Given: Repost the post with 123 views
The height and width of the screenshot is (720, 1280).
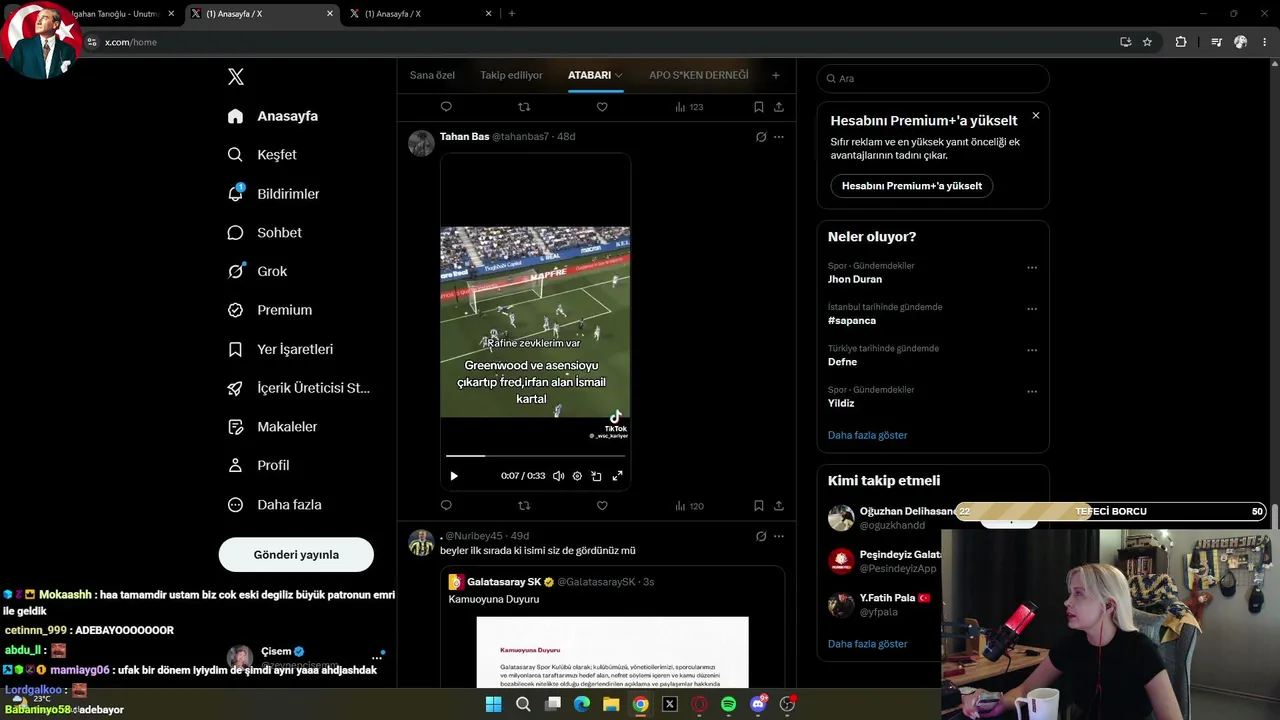Looking at the screenshot, I should click(x=524, y=107).
